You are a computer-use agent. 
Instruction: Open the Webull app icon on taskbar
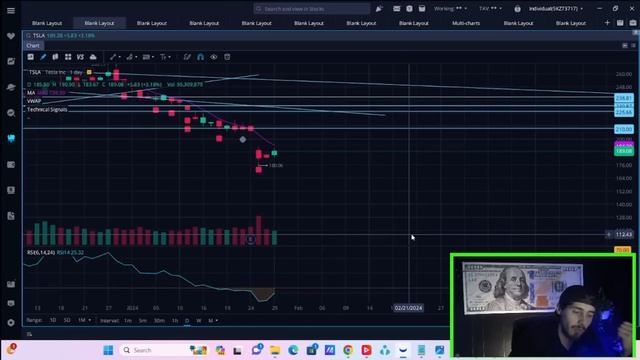(403, 350)
